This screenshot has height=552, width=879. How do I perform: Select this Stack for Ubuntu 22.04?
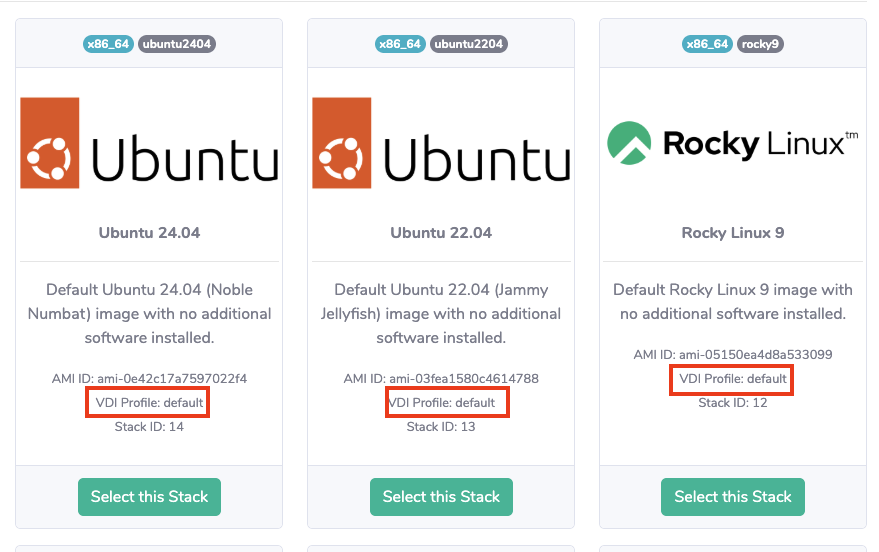tap(441, 497)
